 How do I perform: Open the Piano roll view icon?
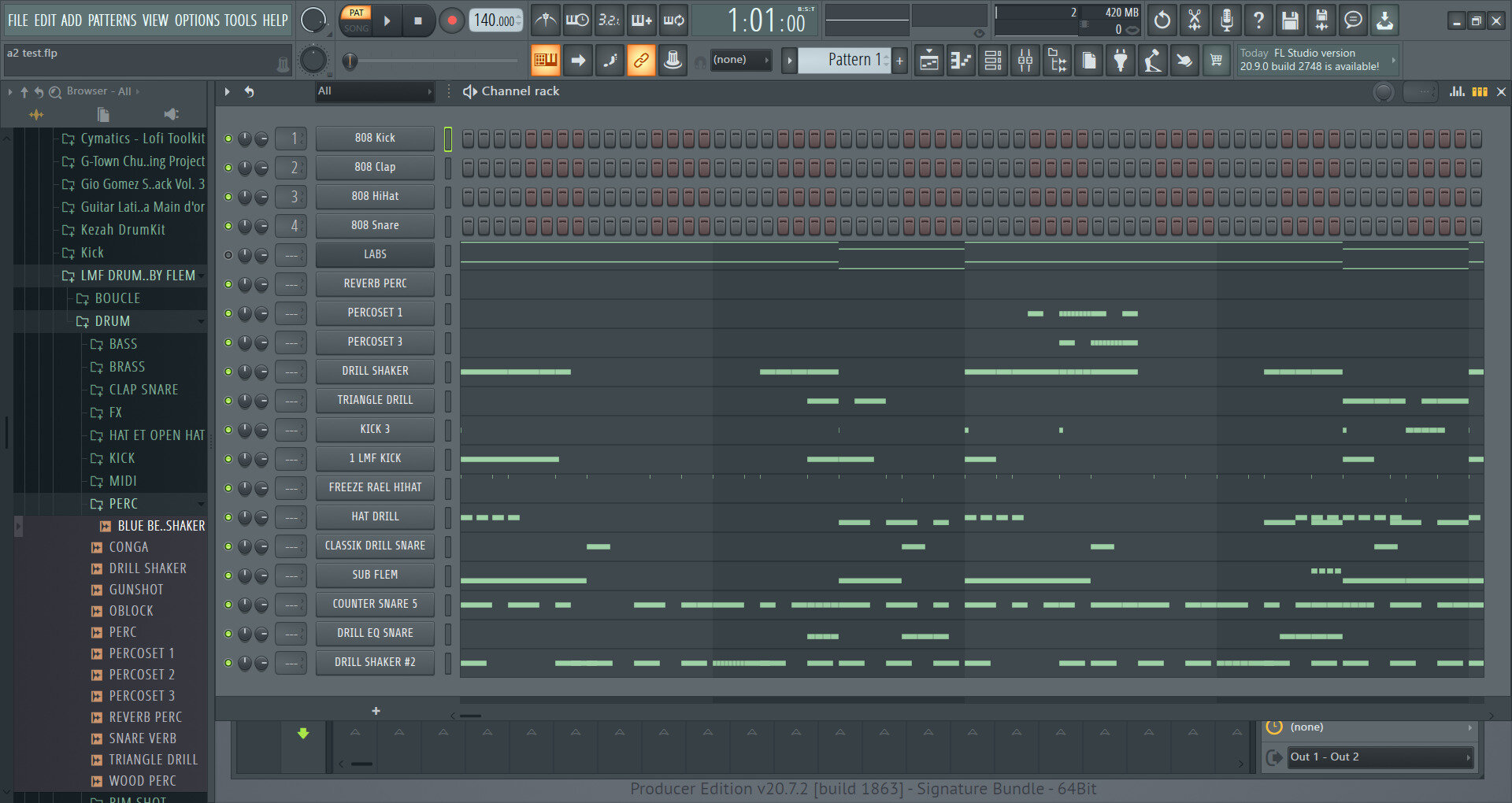[961, 60]
